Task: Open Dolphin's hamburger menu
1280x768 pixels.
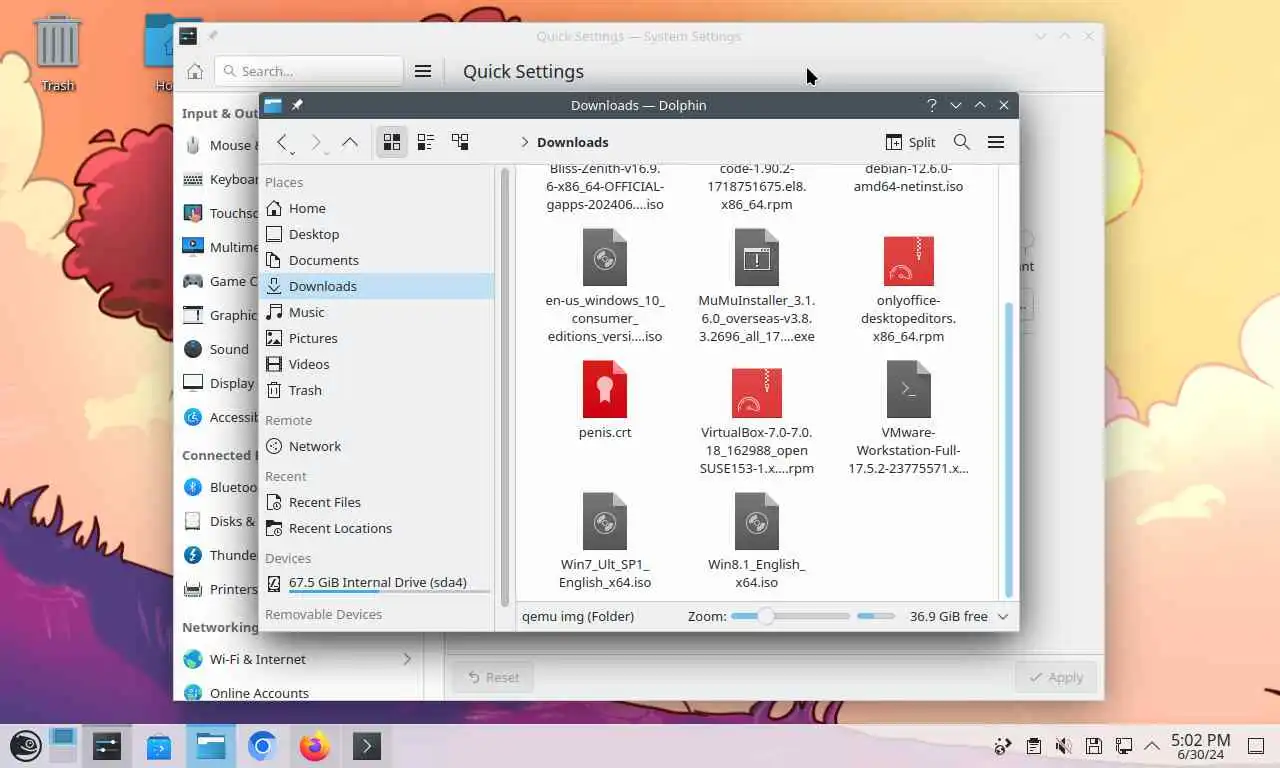Action: coord(996,142)
